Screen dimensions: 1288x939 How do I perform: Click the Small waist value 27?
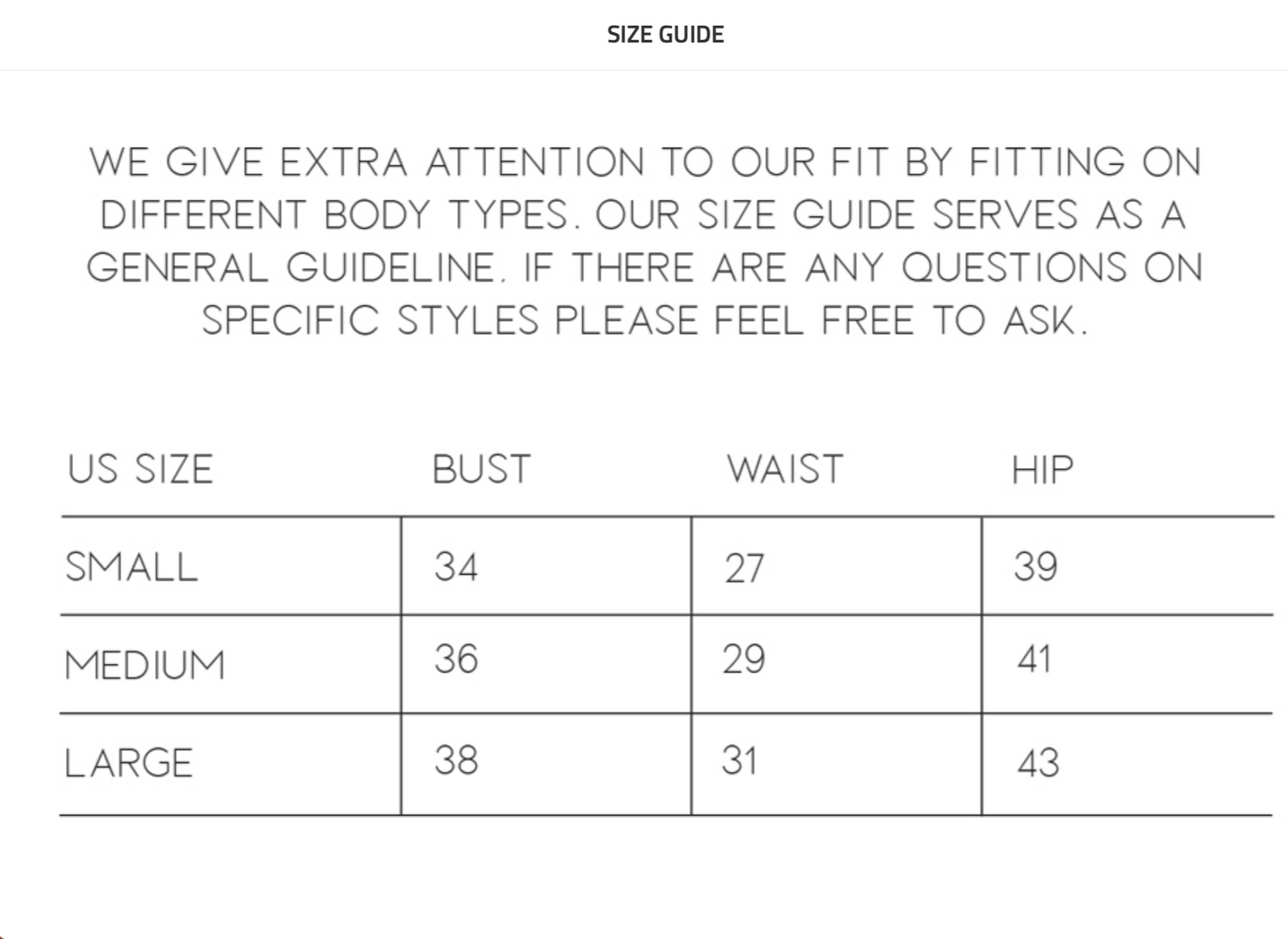click(x=744, y=569)
